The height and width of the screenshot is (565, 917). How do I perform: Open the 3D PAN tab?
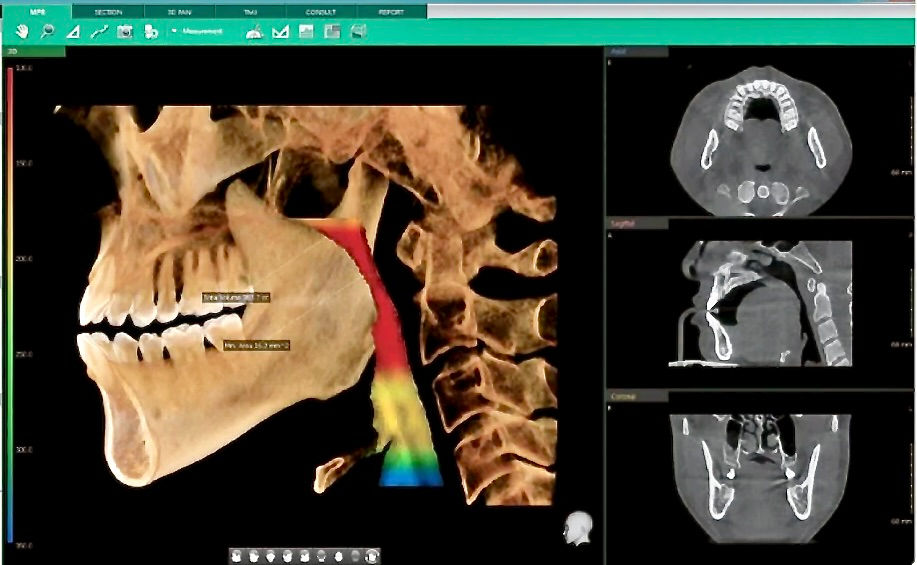pyautogui.click(x=180, y=12)
